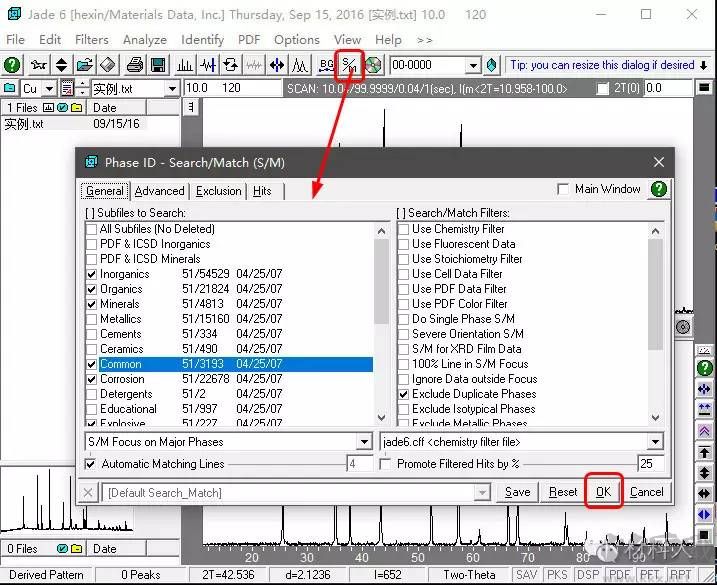Click the periodic table globe icon in toolbar
This screenshot has width=717, height=585.
point(373,65)
